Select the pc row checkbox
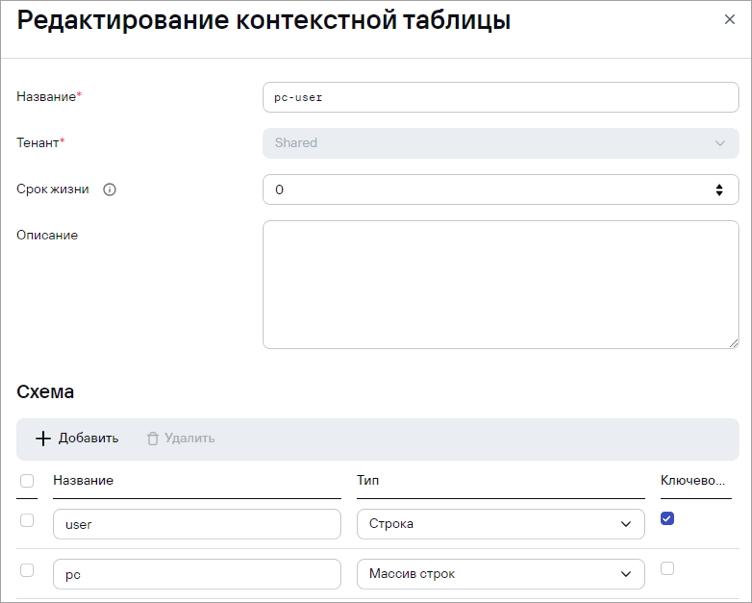This screenshot has height=603, width=752. tap(27, 570)
